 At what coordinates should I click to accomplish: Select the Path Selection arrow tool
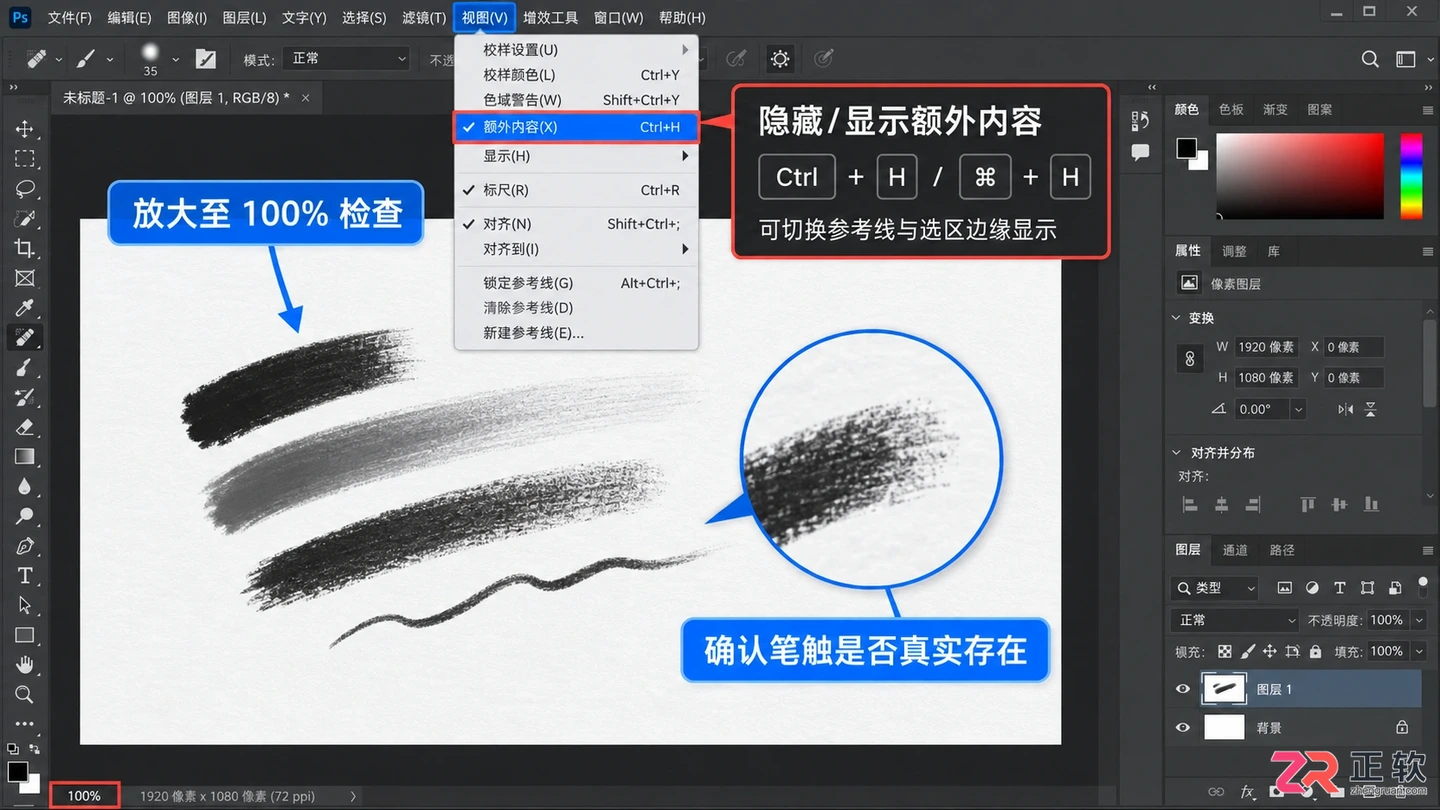tap(25, 606)
